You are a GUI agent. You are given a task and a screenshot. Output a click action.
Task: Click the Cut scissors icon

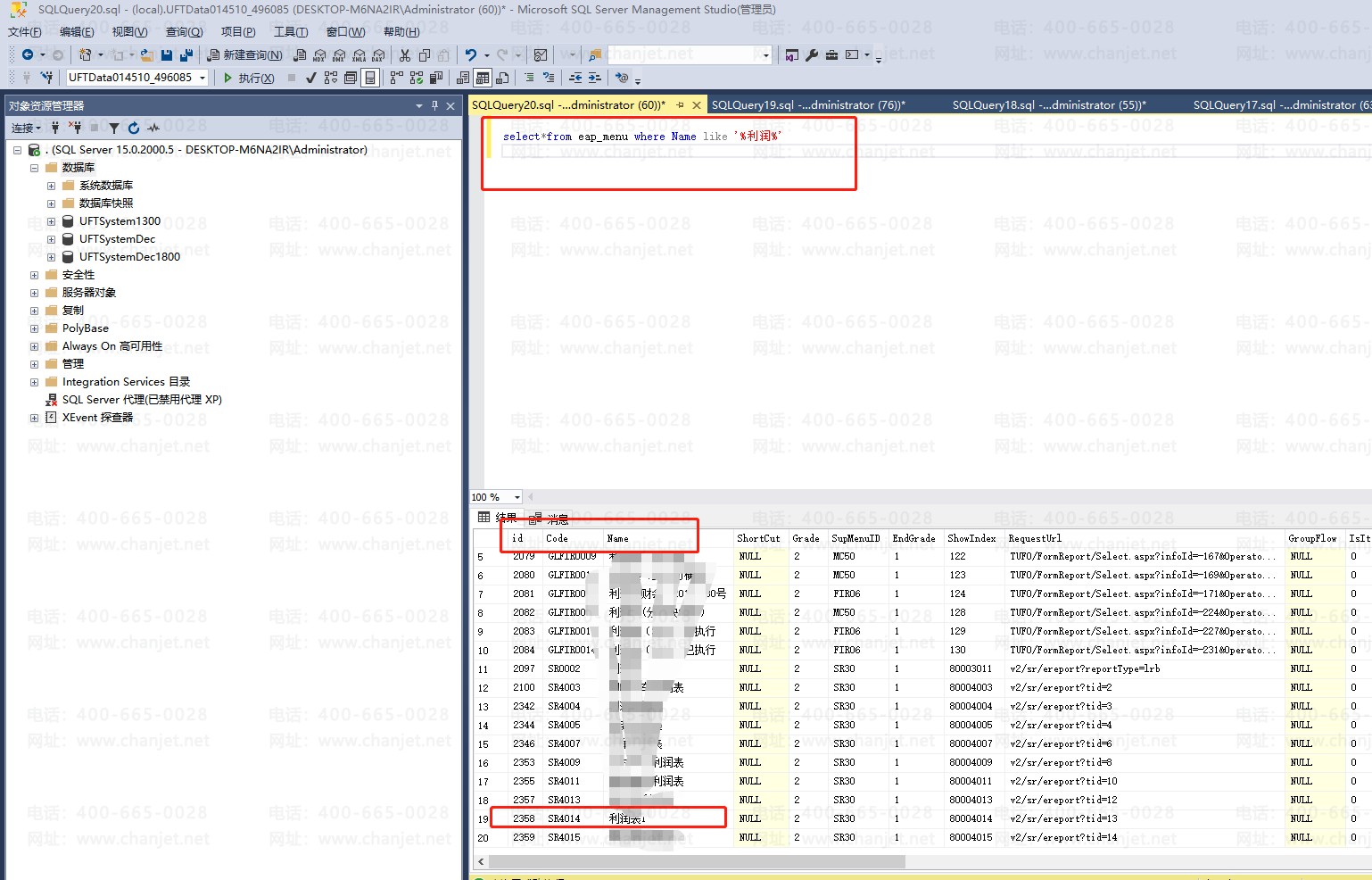405,55
